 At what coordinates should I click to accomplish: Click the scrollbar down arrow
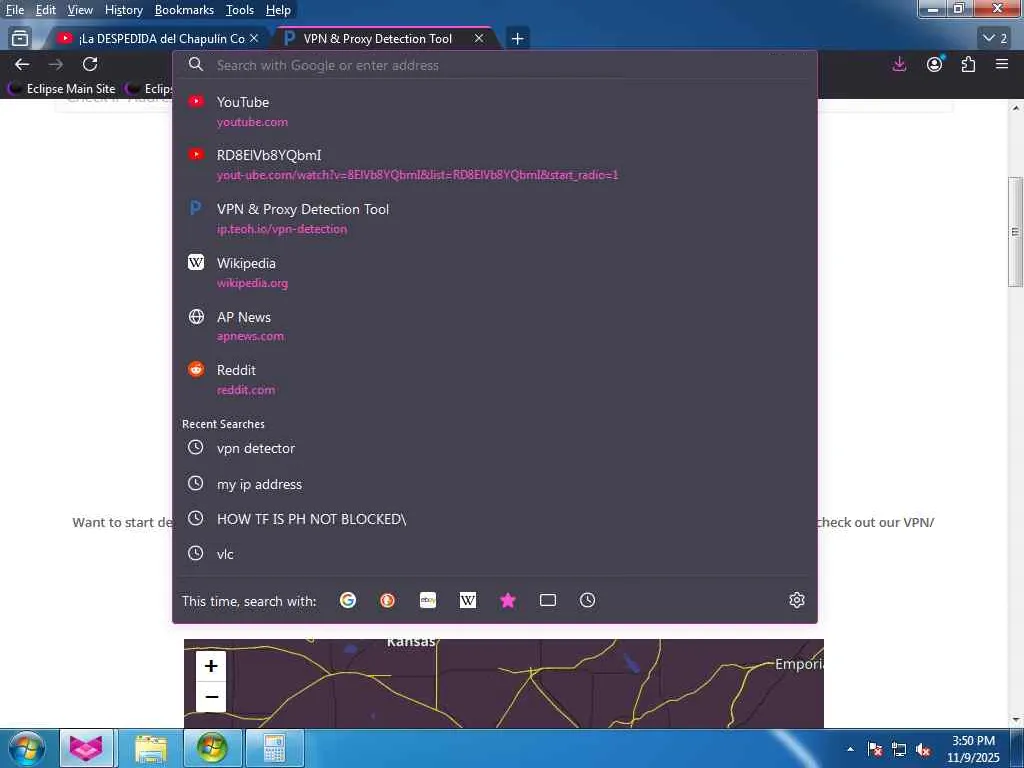[1016, 720]
